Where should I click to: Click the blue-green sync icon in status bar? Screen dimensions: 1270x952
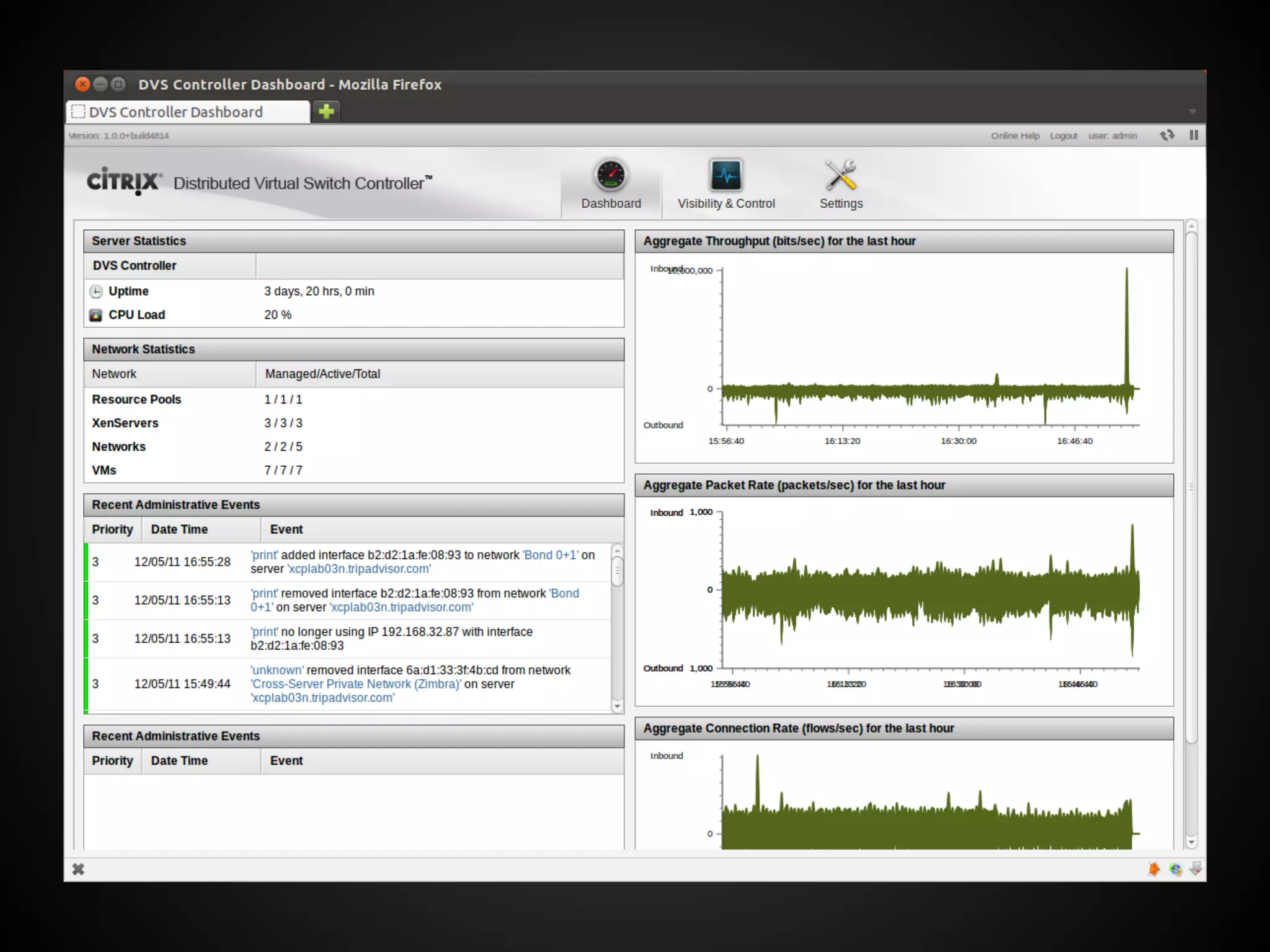pyautogui.click(x=1175, y=869)
